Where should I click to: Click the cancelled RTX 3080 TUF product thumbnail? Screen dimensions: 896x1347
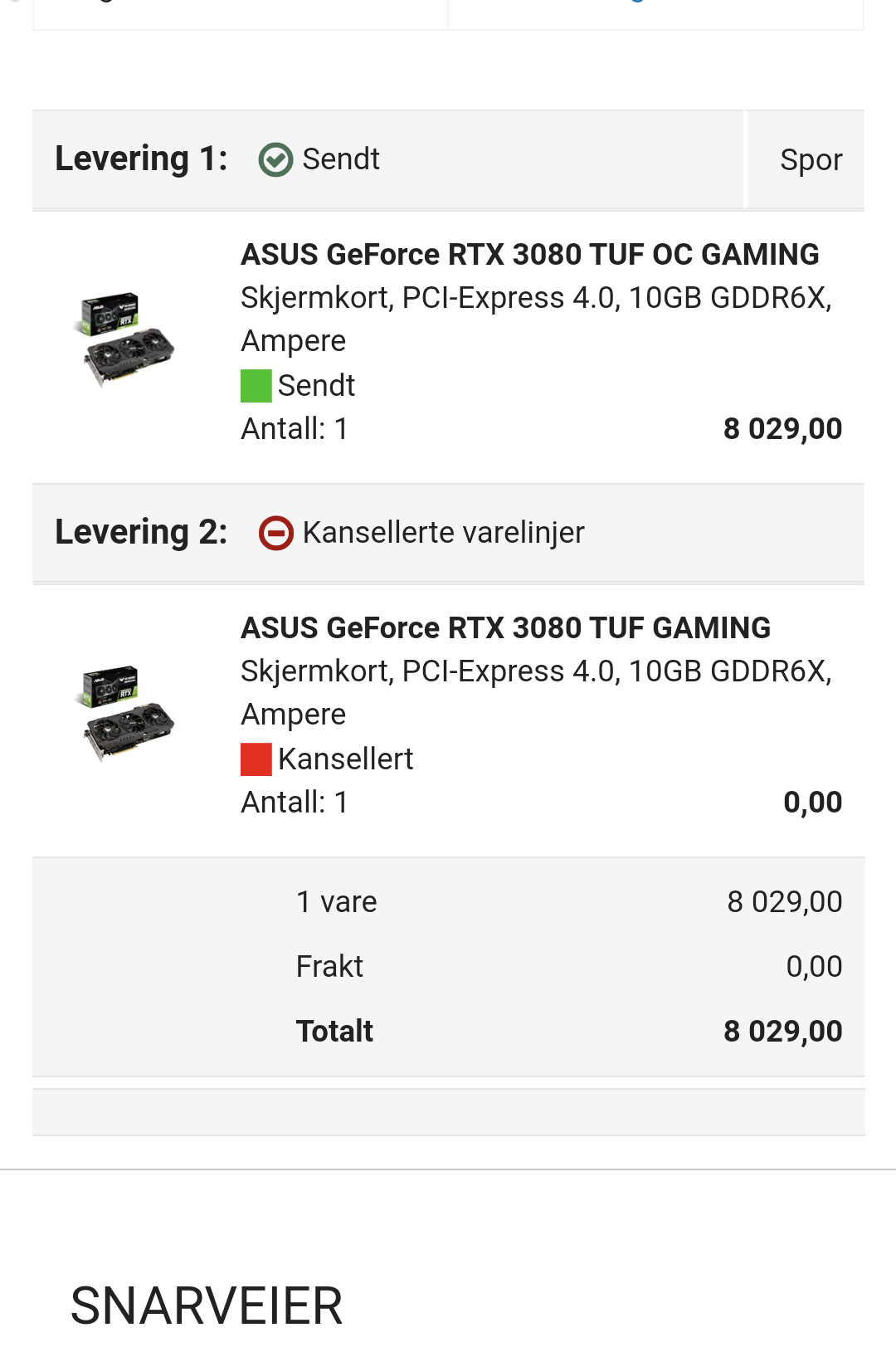(x=127, y=714)
